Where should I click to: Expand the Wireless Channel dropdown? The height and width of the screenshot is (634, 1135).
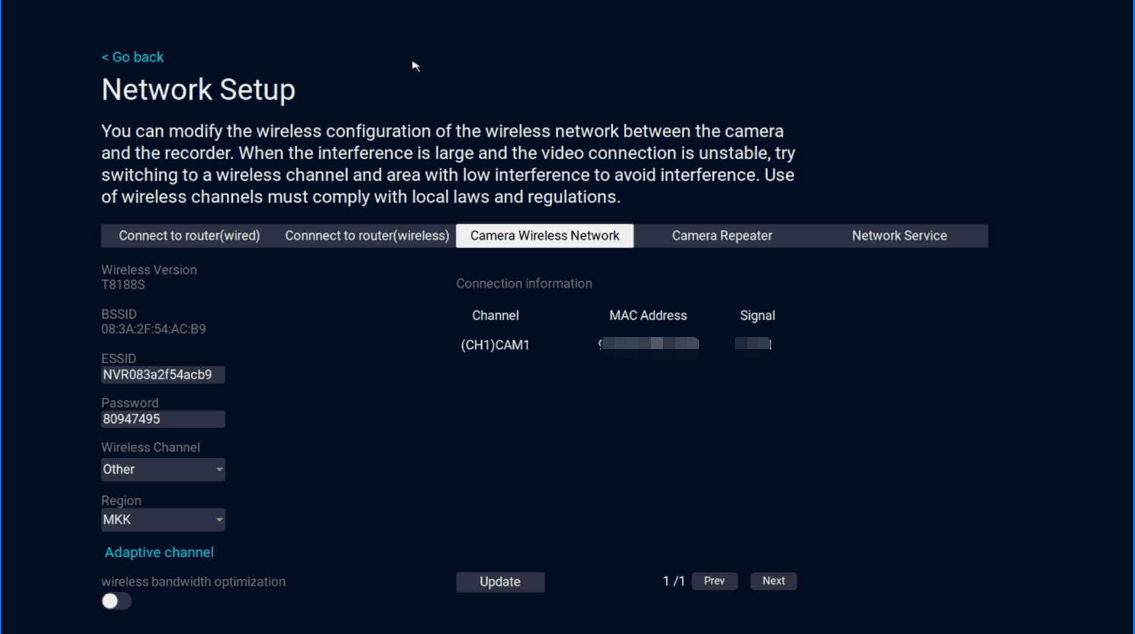point(163,470)
